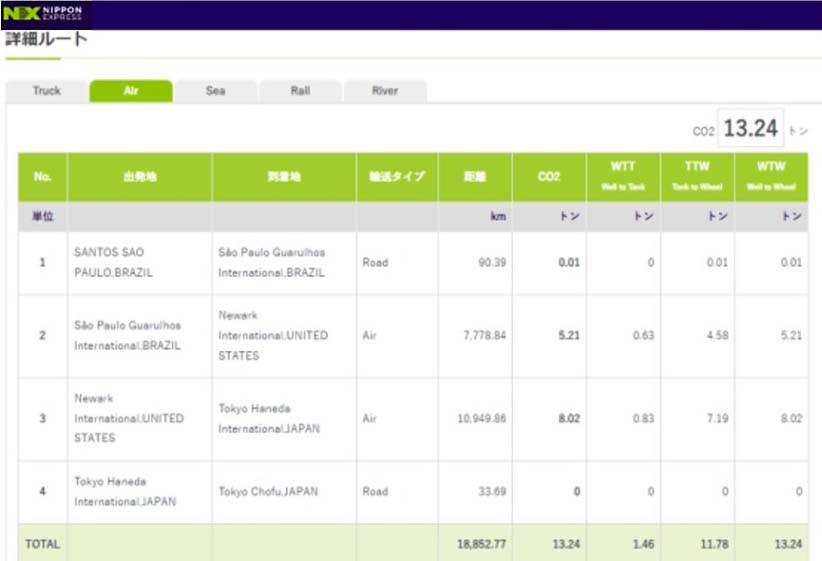Screen dimensions: 822x561
Task: Click the CO2 column header
Action: (x=549, y=177)
